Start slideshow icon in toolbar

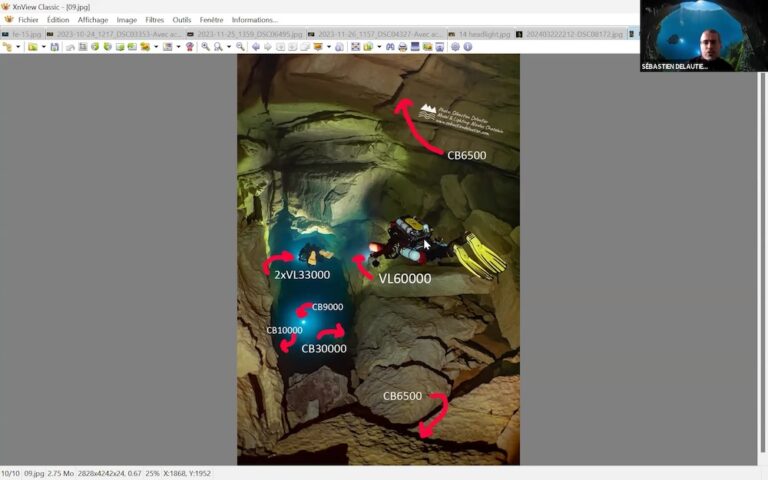click(368, 47)
